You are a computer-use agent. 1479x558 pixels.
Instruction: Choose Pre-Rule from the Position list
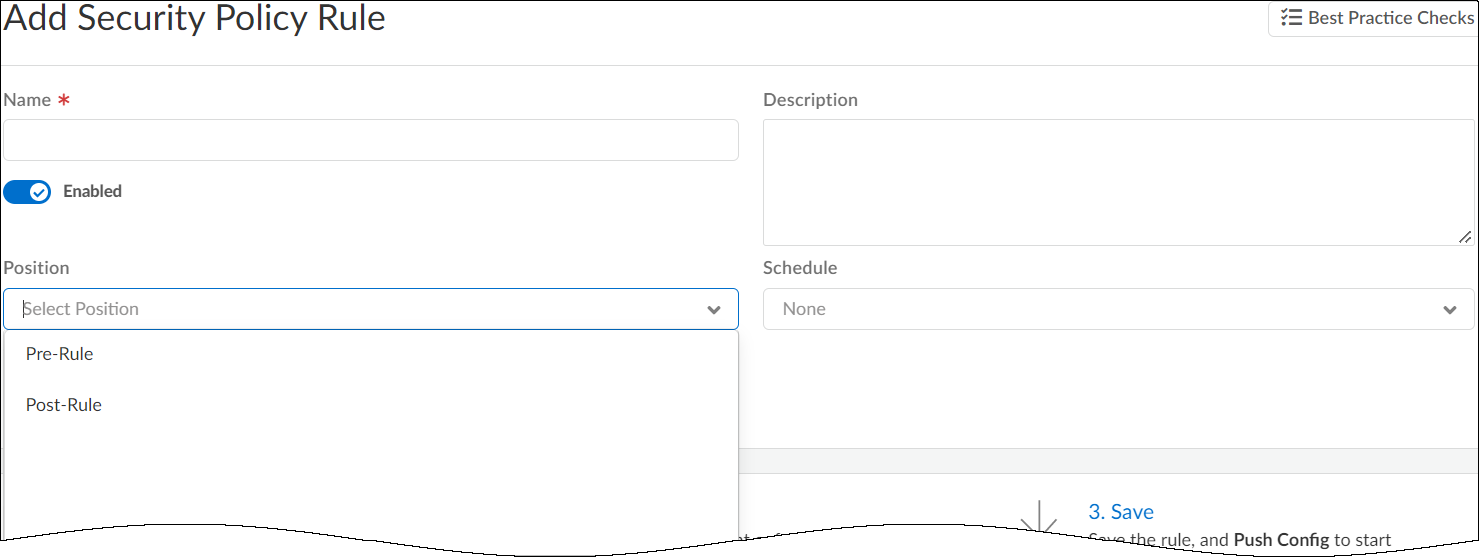coord(60,354)
